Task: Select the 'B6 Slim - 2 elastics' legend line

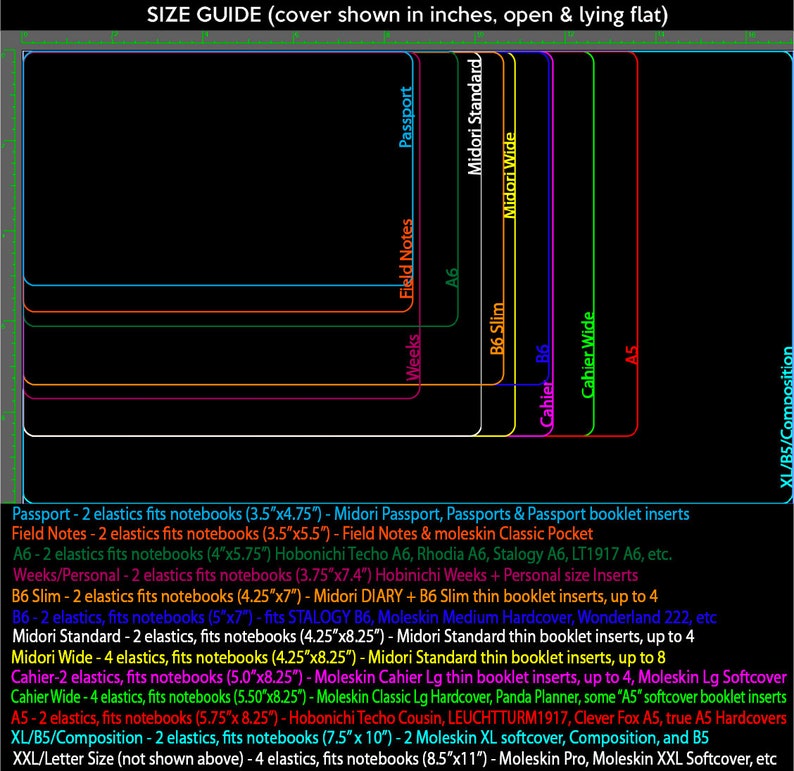Action: point(335,596)
